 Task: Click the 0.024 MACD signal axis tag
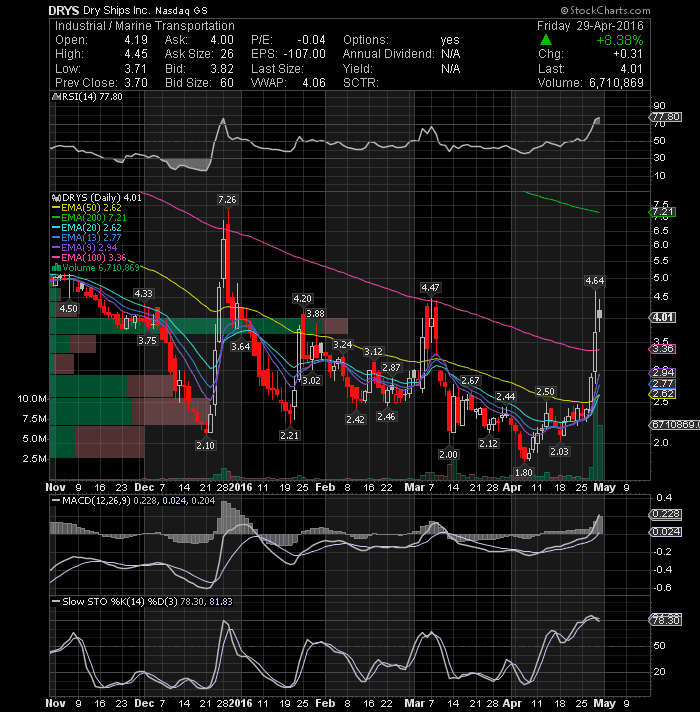pos(665,532)
